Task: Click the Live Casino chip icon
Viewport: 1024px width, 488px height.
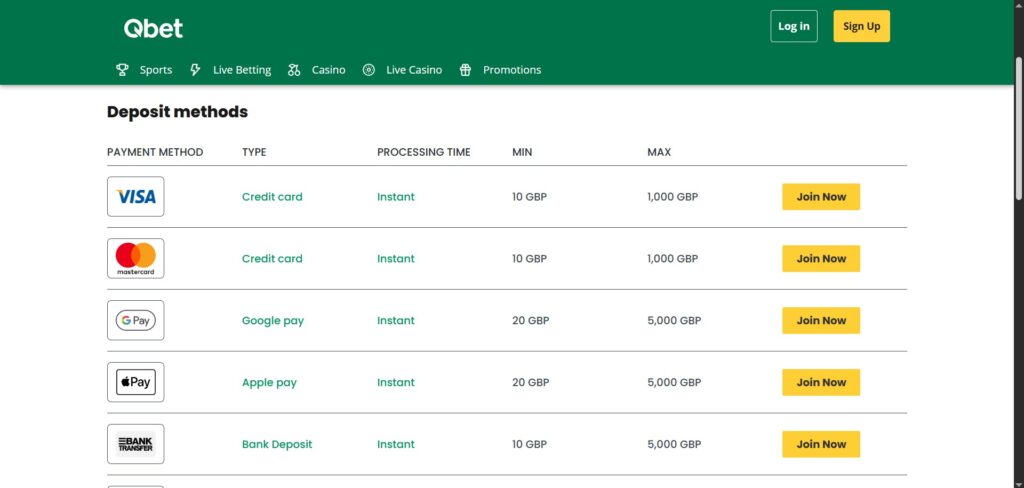Action: point(369,70)
